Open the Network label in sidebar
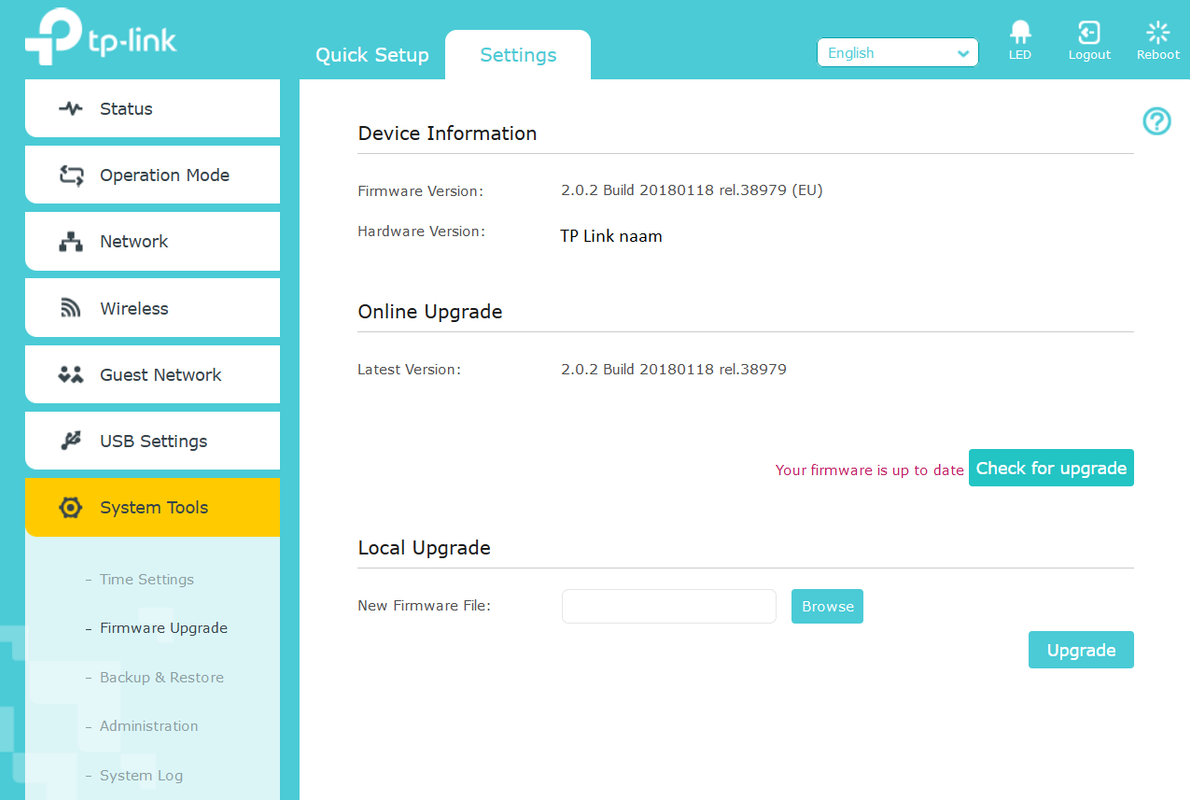The height and width of the screenshot is (800, 1190). tap(134, 241)
